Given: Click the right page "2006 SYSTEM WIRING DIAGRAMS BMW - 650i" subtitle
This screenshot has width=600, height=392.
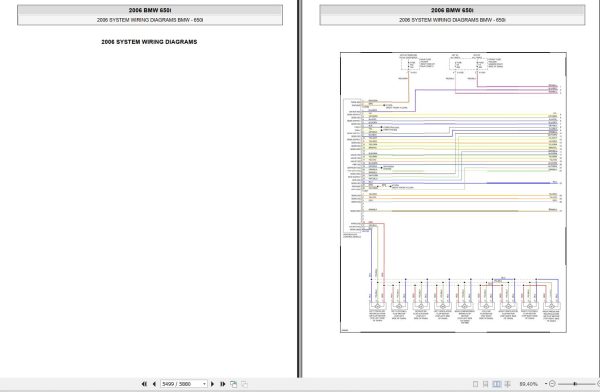Looking at the screenshot, I should tap(452, 20).
